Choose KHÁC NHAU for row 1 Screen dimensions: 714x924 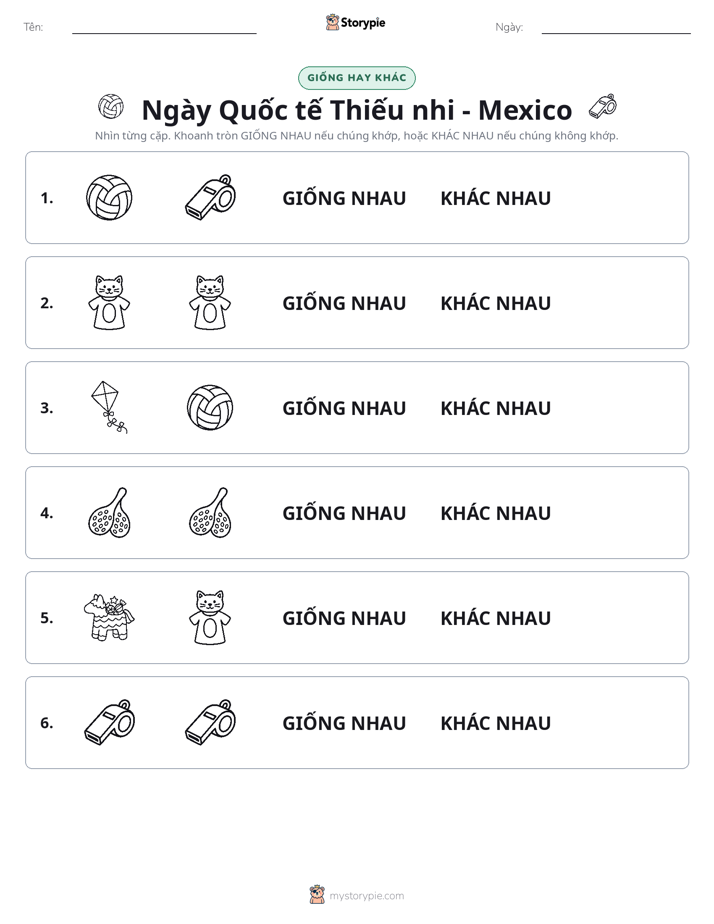(x=495, y=198)
